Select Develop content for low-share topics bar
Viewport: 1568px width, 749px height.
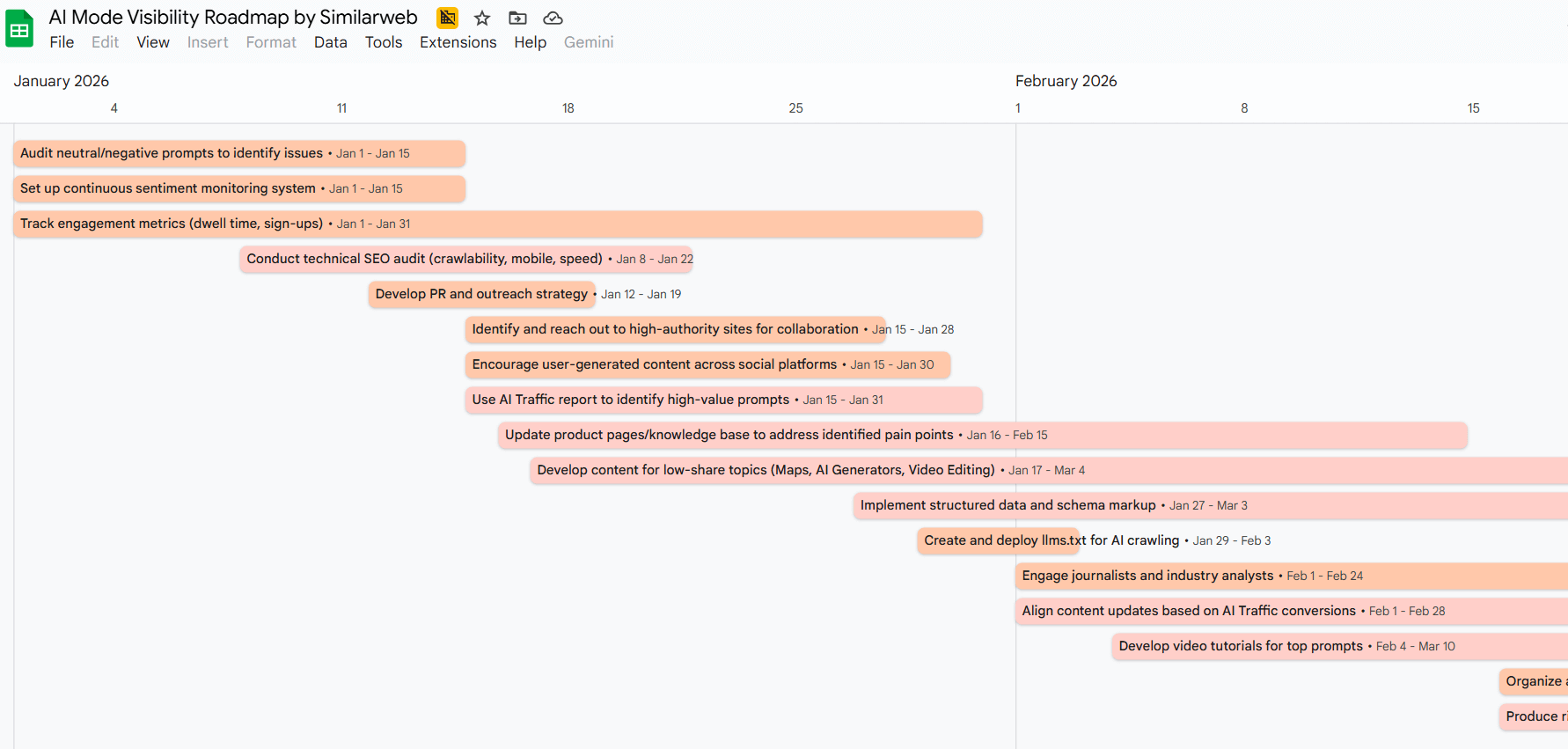[x=1049, y=470]
